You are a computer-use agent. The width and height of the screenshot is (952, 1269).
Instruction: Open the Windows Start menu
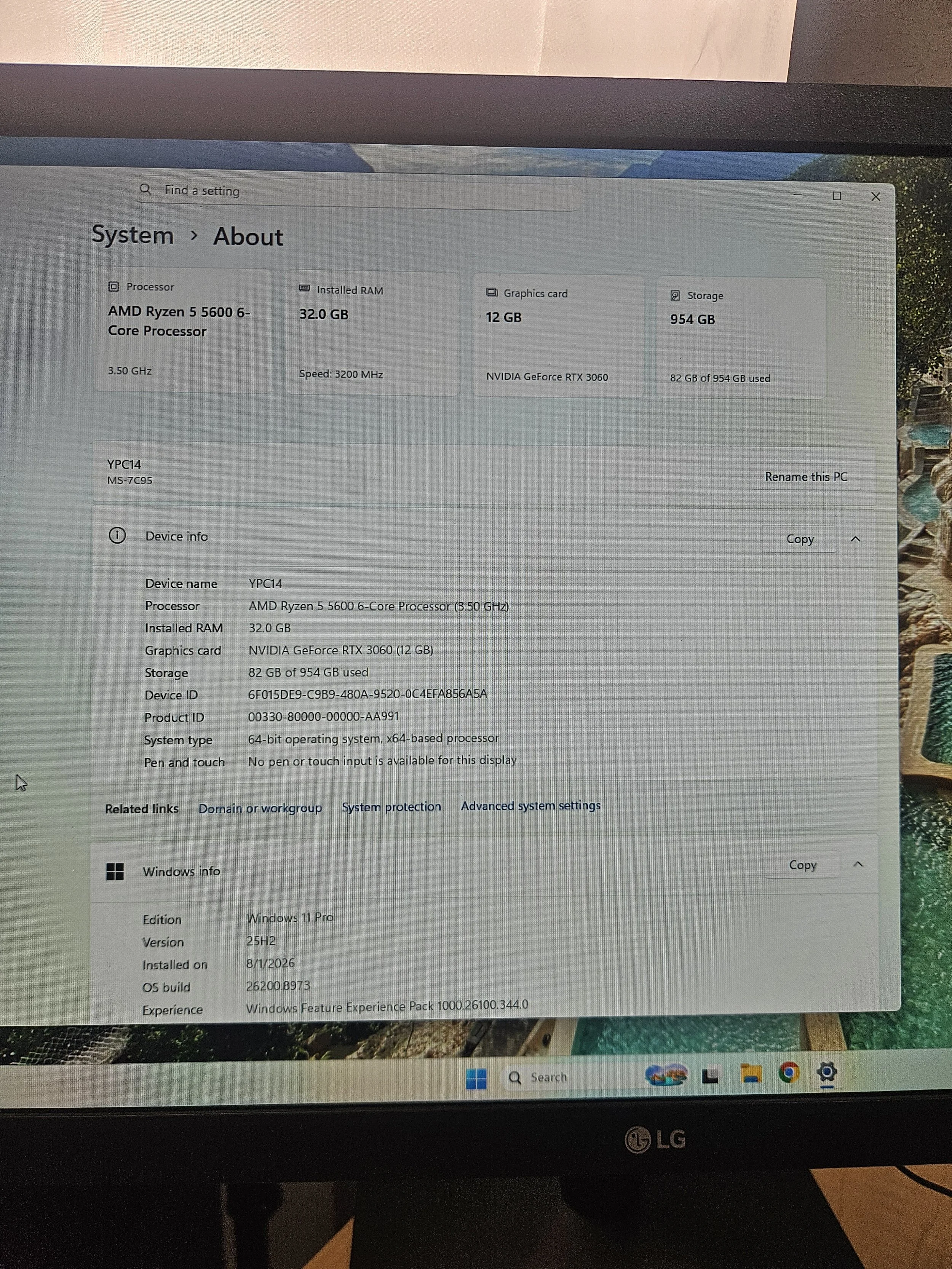click(476, 1079)
